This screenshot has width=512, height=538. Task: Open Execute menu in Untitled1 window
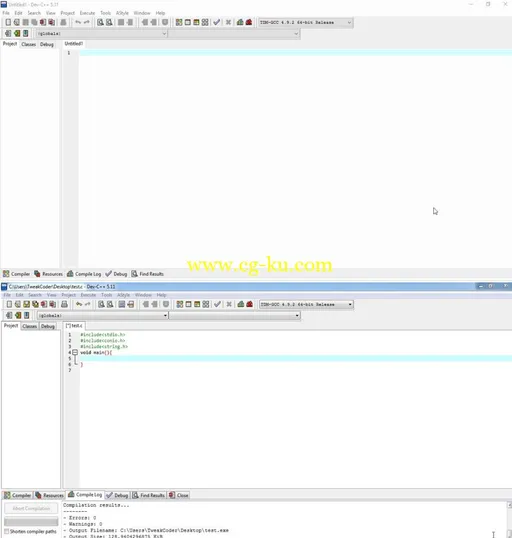[87, 13]
